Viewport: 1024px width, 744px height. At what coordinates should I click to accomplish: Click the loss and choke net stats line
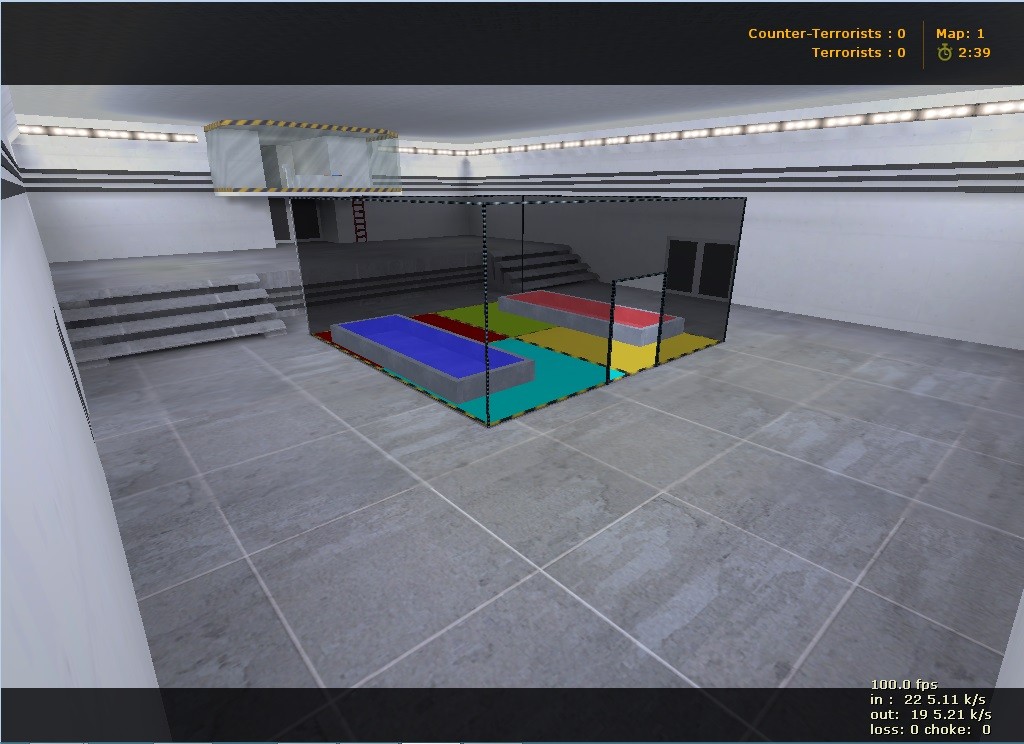point(930,730)
